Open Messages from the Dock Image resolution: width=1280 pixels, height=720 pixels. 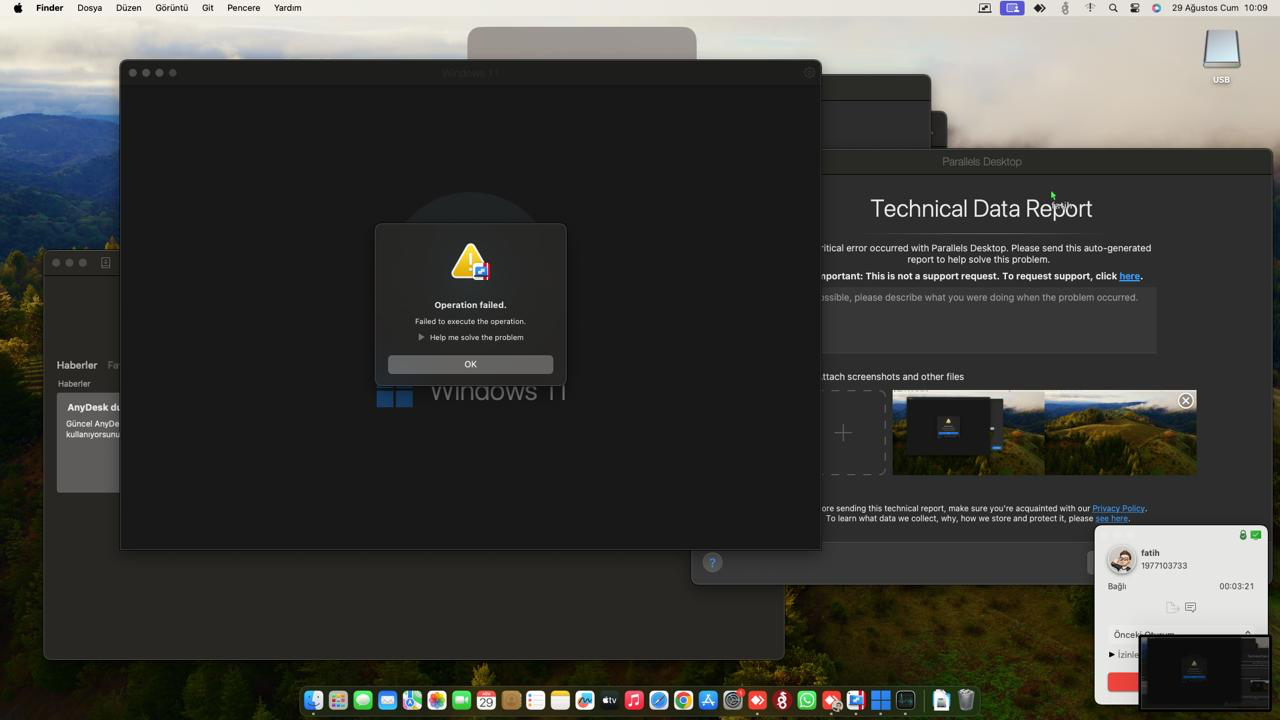coord(363,701)
